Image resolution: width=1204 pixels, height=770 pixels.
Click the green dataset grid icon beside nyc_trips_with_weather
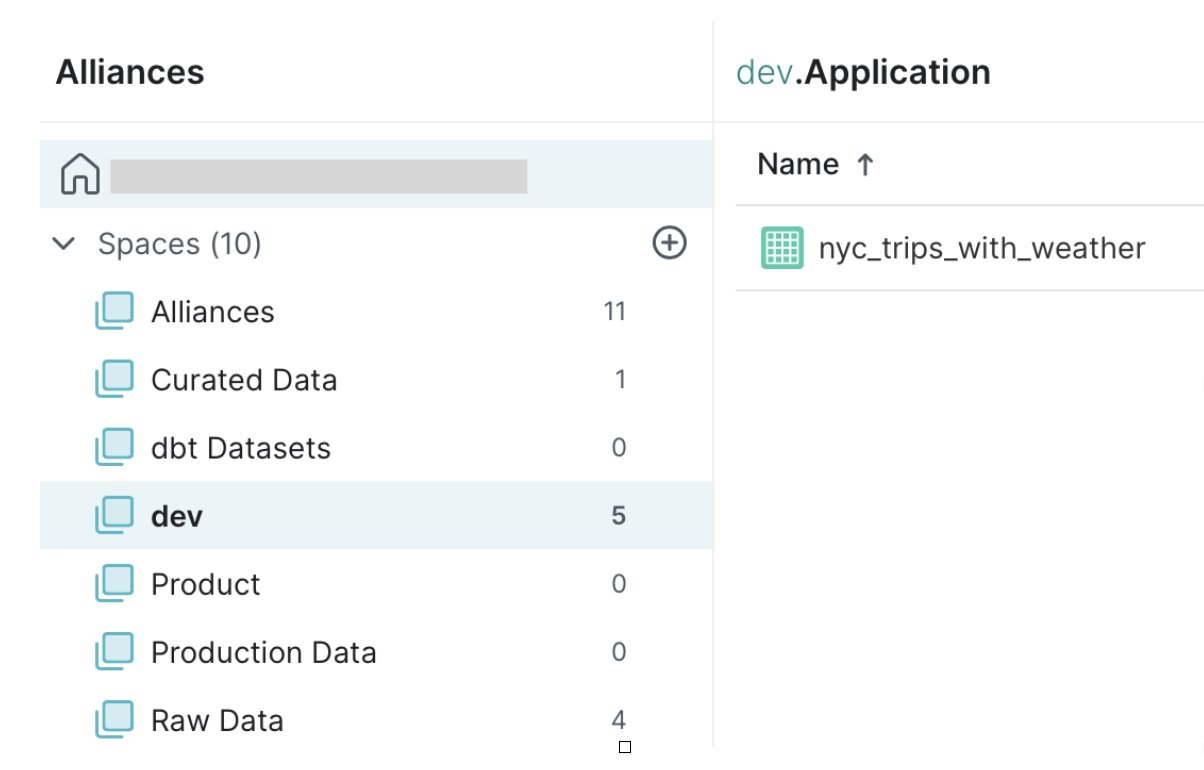tap(781, 248)
